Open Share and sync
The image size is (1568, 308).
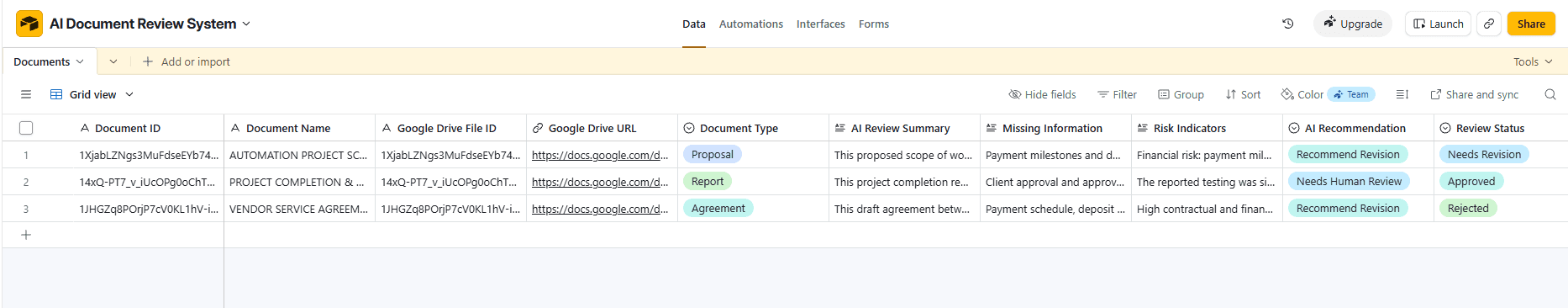coord(1475,94)
